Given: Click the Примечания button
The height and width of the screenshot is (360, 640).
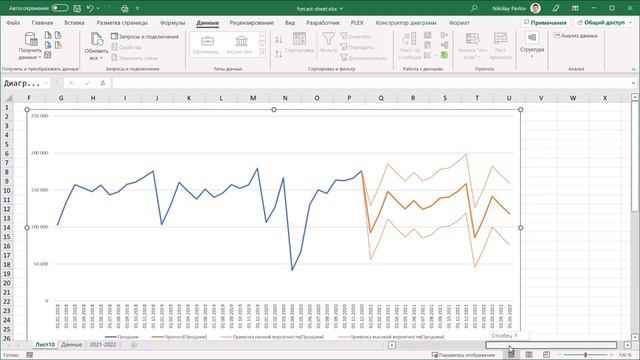Looking at the screenshot, I should click(x=545, y=22).
